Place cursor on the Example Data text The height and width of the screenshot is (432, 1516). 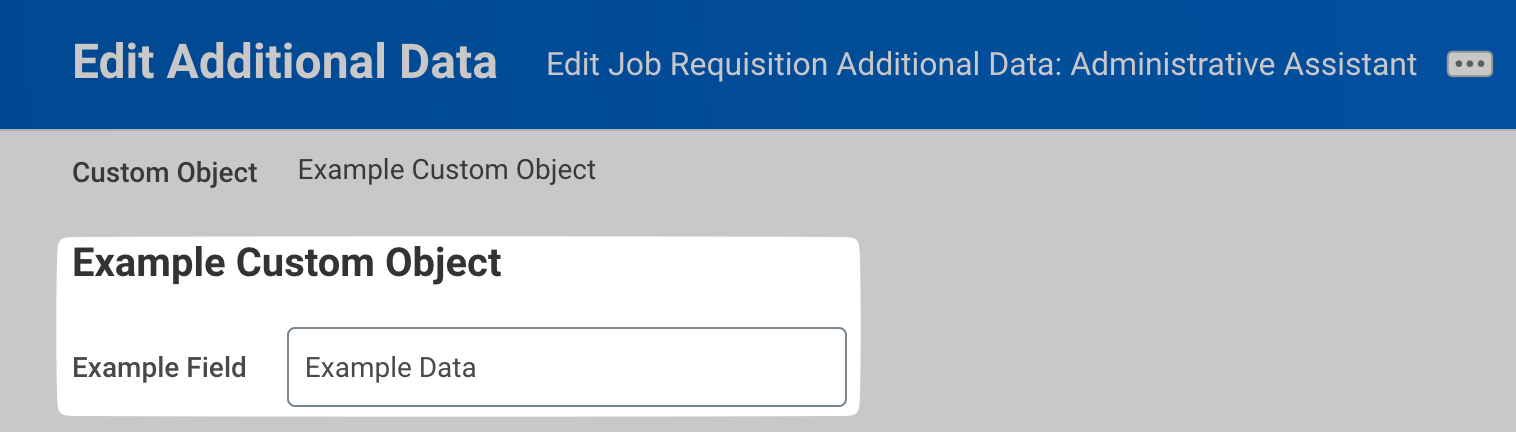point(390,368)
